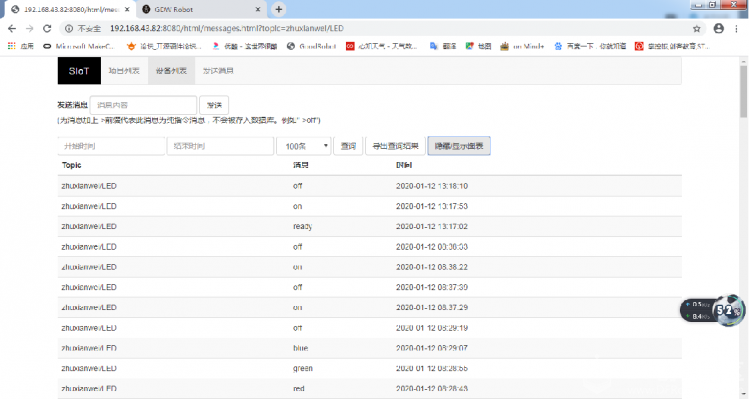Image resolution: width=749 pixels, height=399 pixels.
Task: Go back with the browser back arrow
Action: pos(12,29)
